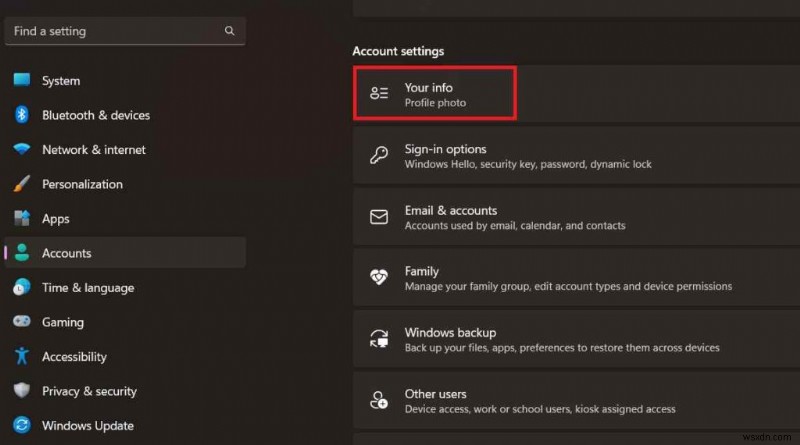Open Privacy & security settings
The image size is (800, 445).
125,391
